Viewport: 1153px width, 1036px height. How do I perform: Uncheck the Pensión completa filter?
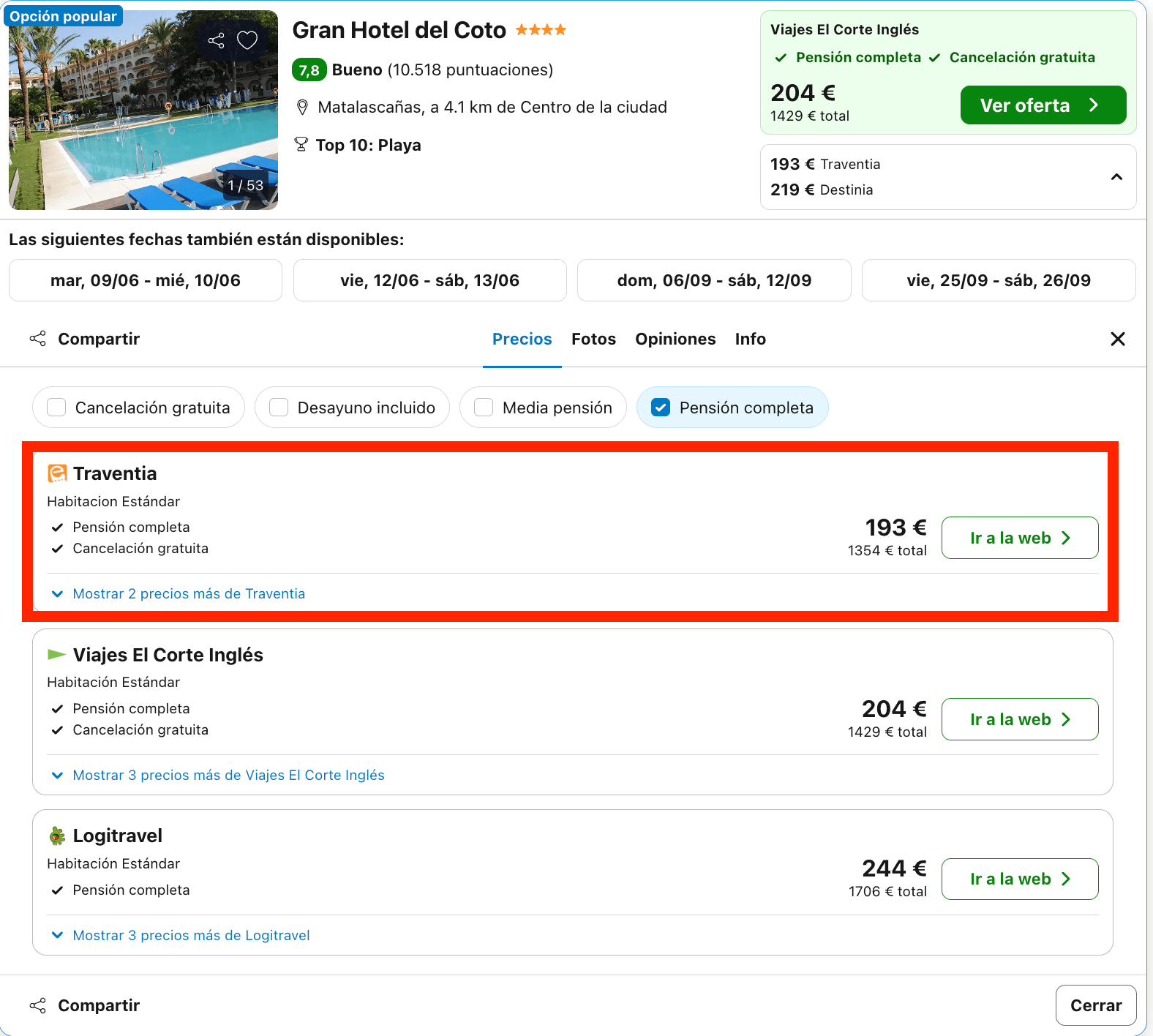[661, 408]
